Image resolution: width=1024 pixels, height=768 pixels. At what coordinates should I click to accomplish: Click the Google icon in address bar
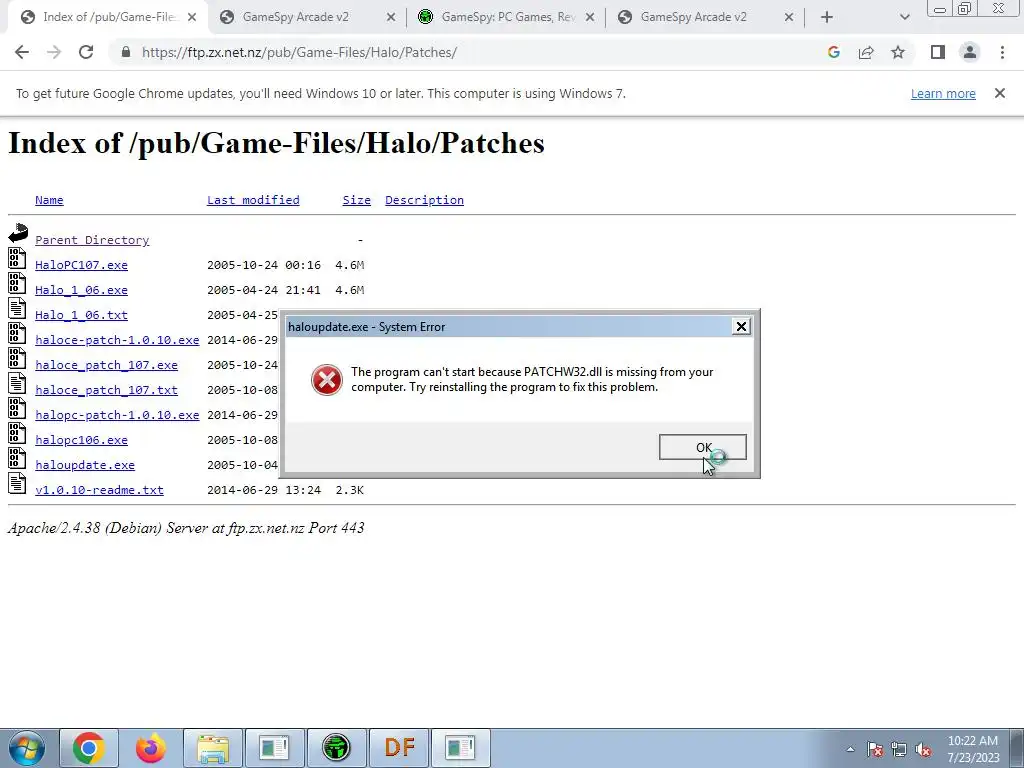click(x=833, y=52)
